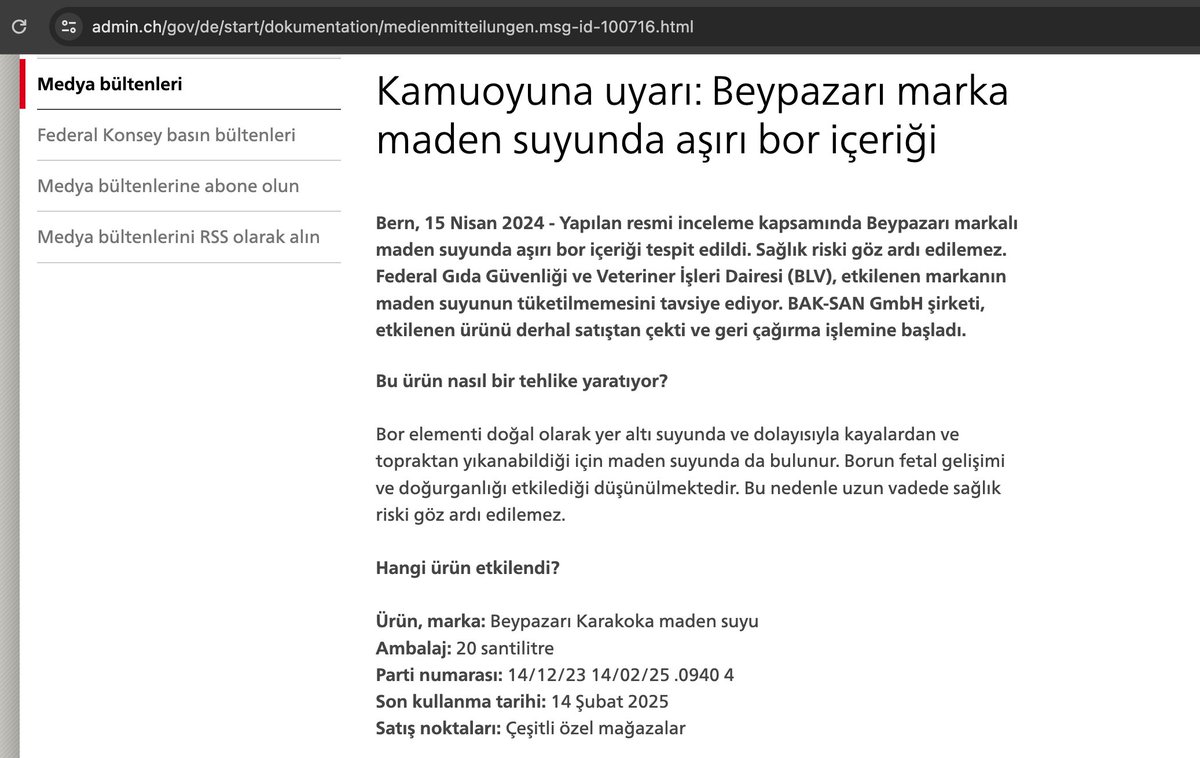This screenshot has height=758, width=1200.
Task: Click the lead paragraph starting Bern, 15 Nisan 2024
Action: [697, 277]
